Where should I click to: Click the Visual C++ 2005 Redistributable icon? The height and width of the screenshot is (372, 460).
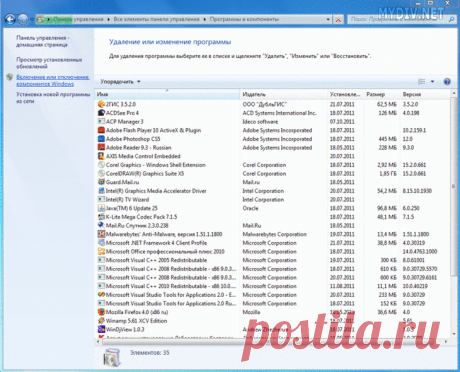101,260
